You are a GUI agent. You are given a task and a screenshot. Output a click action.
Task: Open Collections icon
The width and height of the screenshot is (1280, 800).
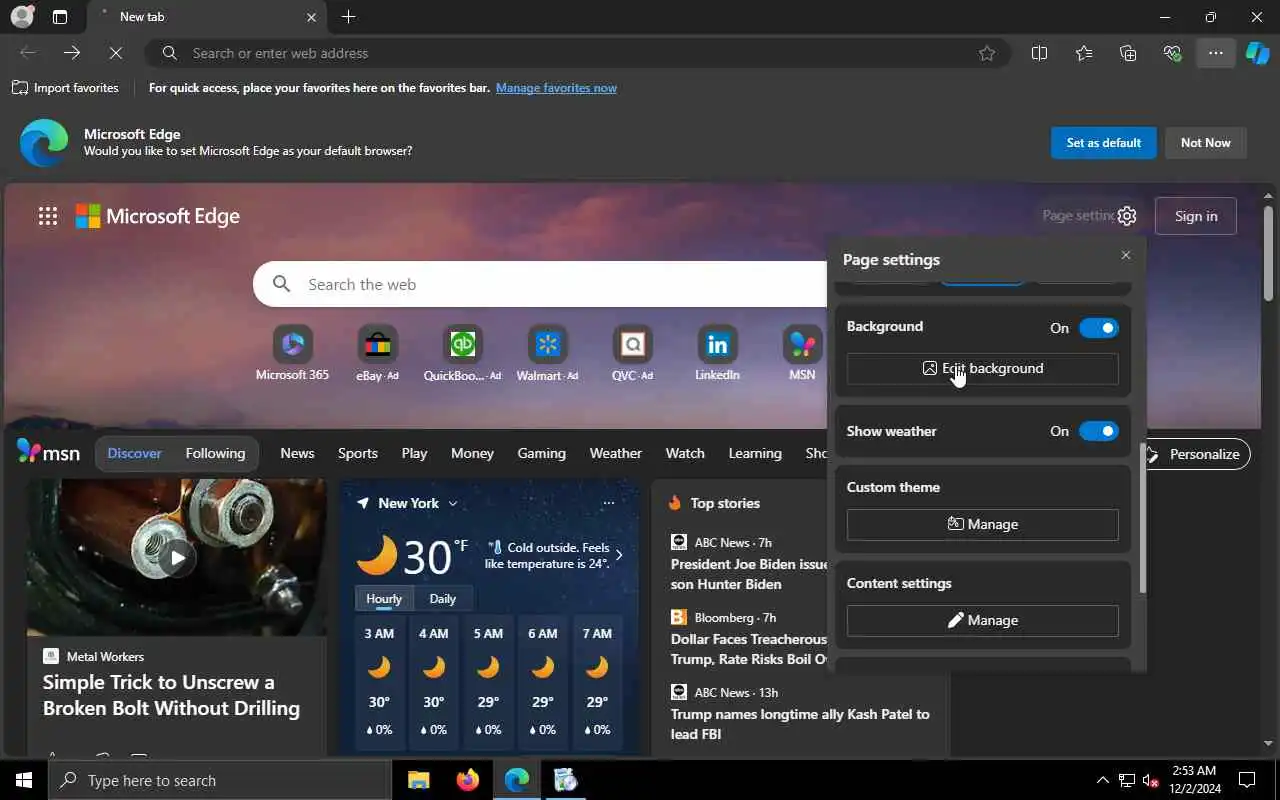point(1128,53)
